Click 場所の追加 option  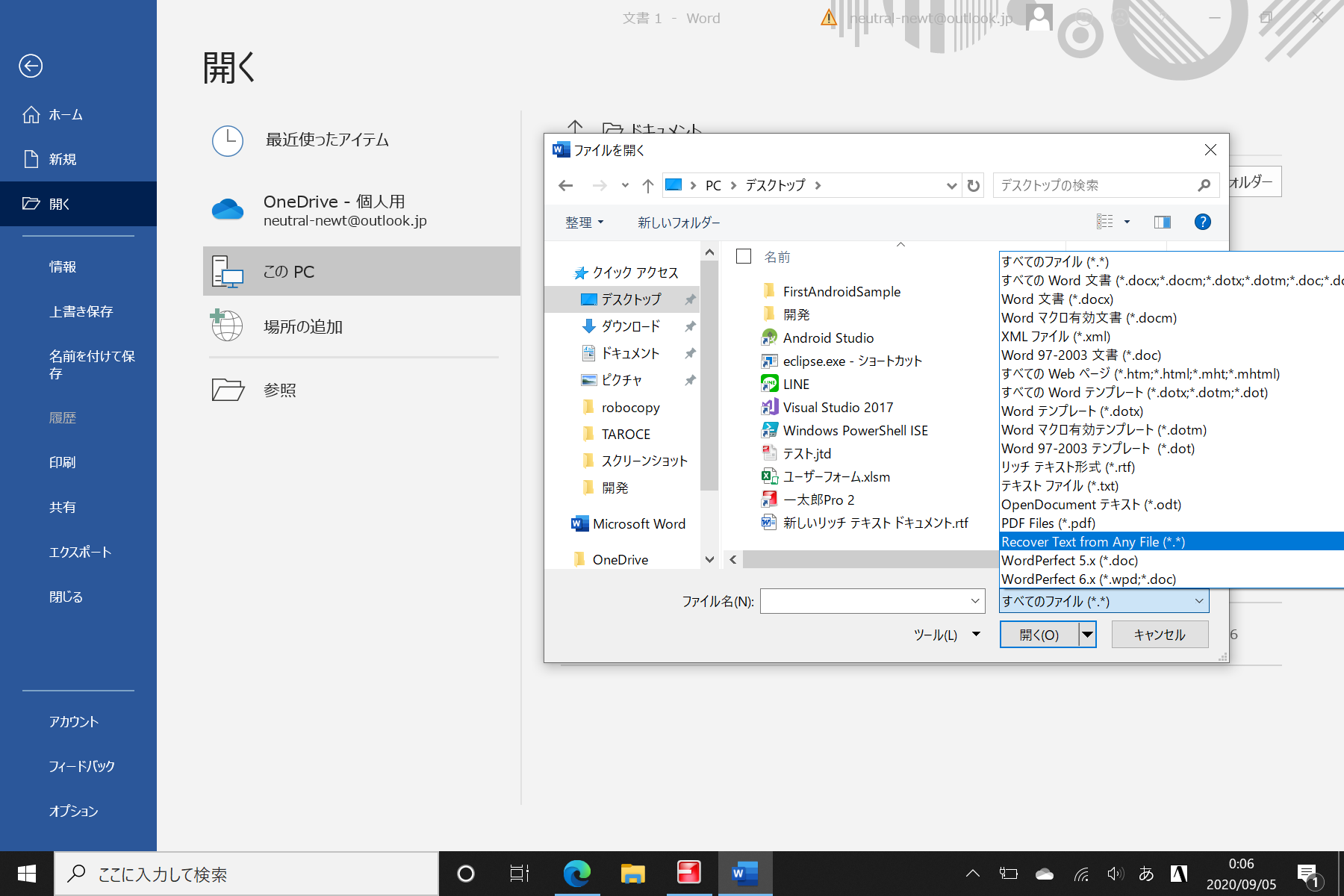click(x=361, y=326)
